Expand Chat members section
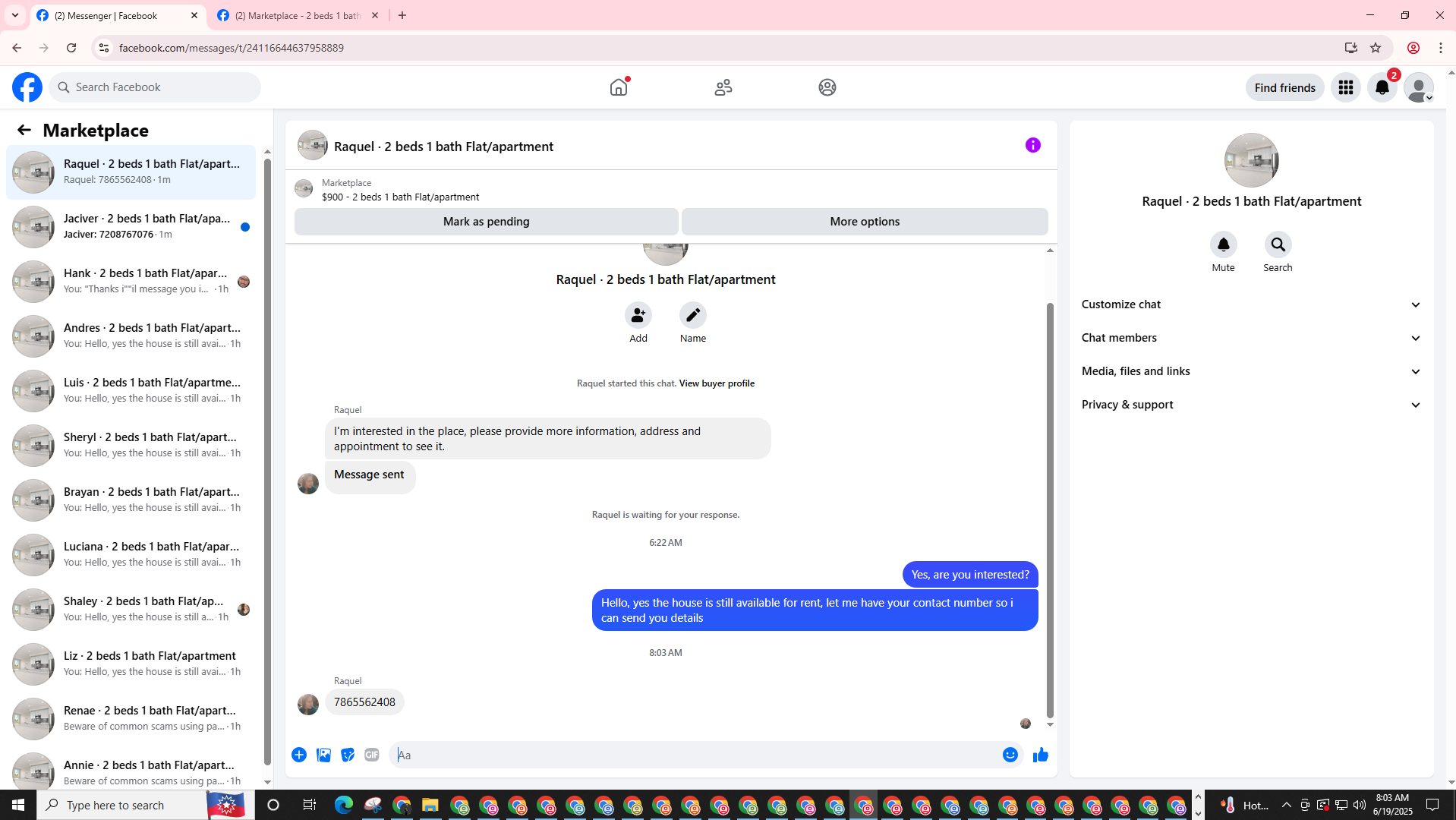The height and width of the screenshot is (820, 1456). [1251, 338]
